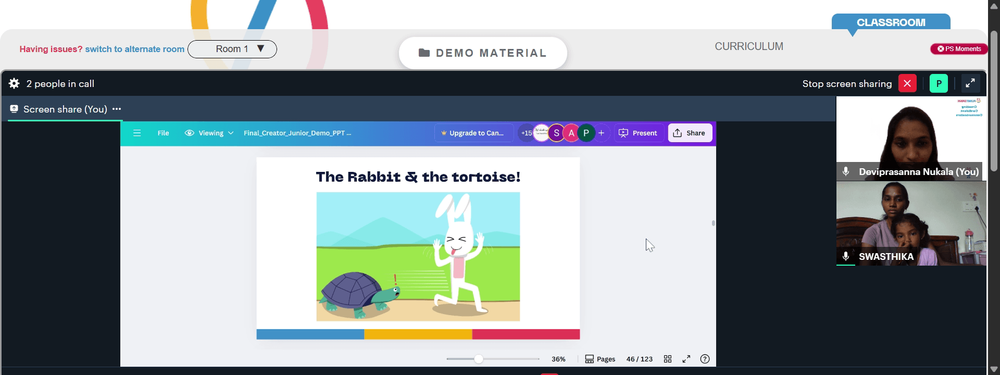Add a collaborator with plus icon
This screenshot has width=1000, height=375.
tap(601, 133)
